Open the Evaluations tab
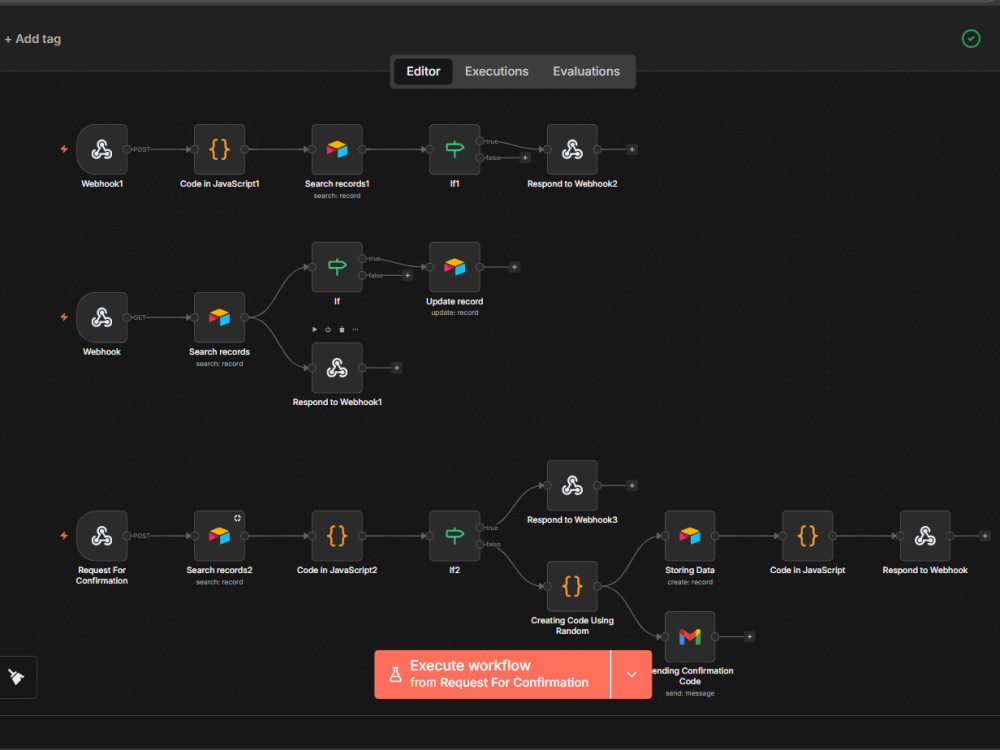Screen dimensions: 1000x750 (x=586, y=71)
